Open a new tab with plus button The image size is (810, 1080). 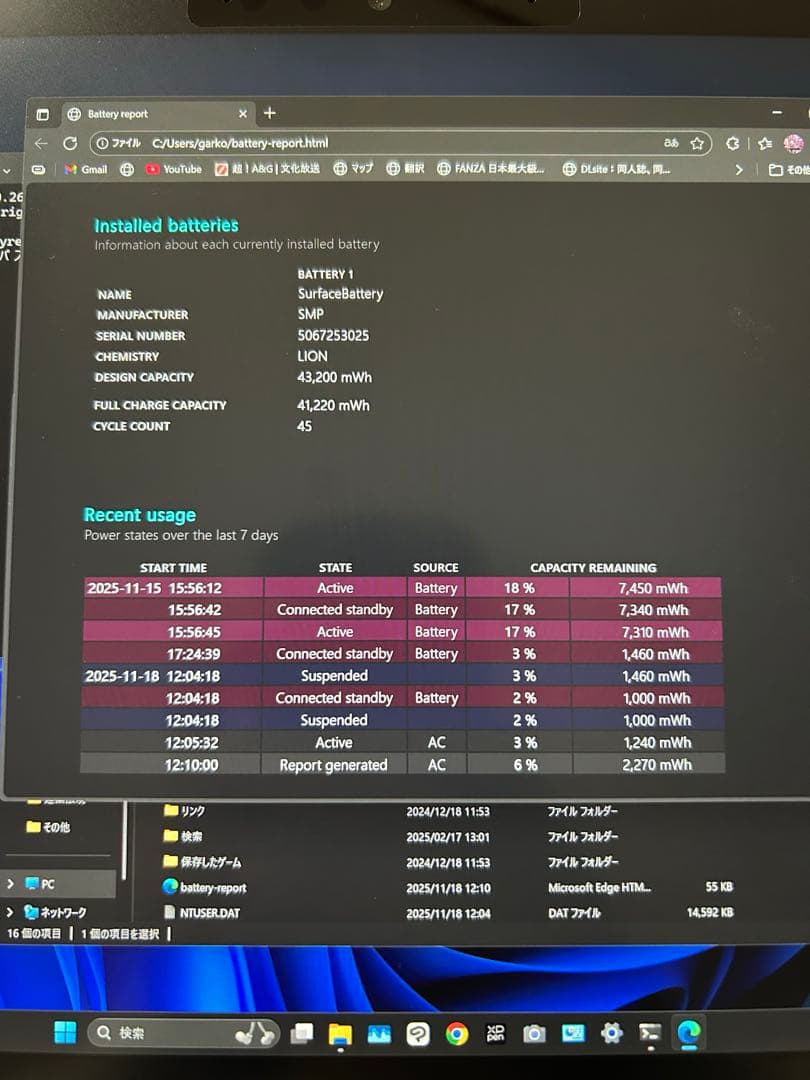(x=269, y=113)
